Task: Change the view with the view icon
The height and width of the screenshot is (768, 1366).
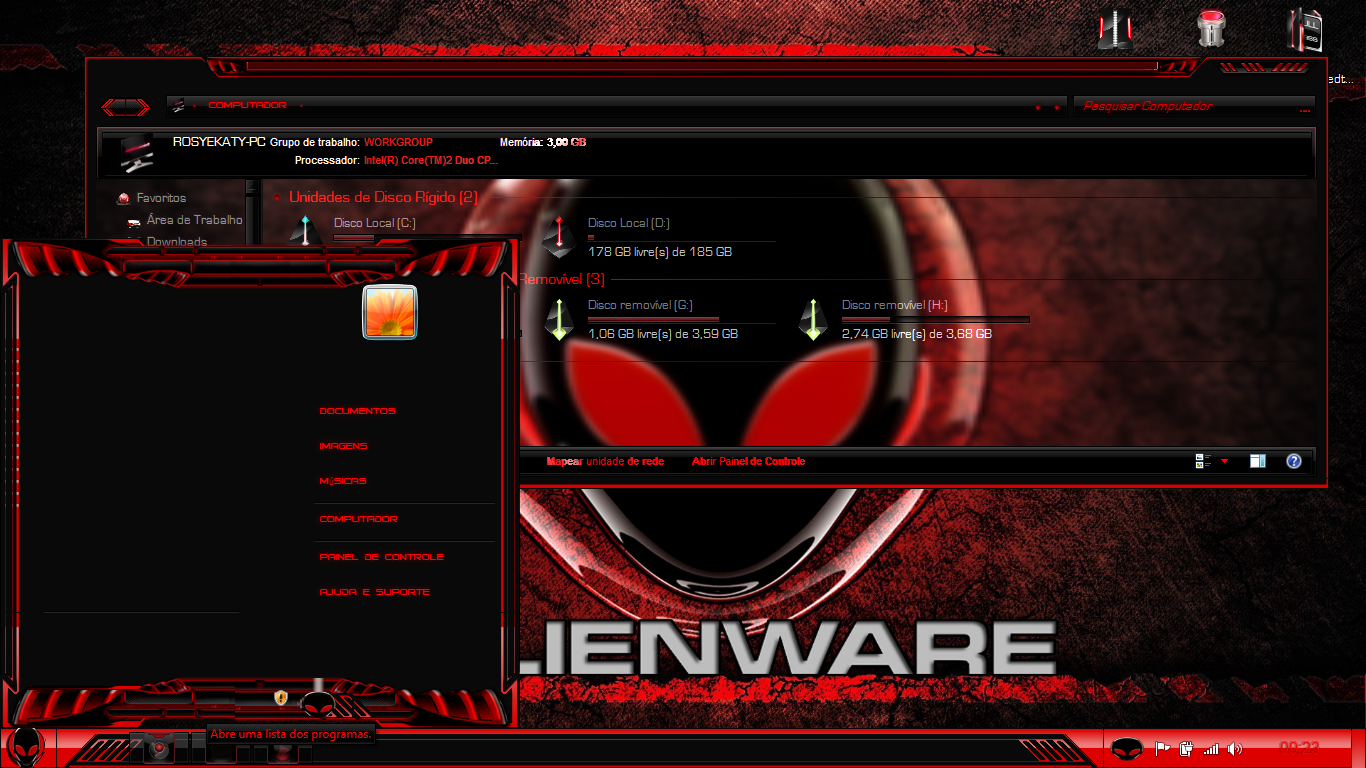Action: [1203, 461]
